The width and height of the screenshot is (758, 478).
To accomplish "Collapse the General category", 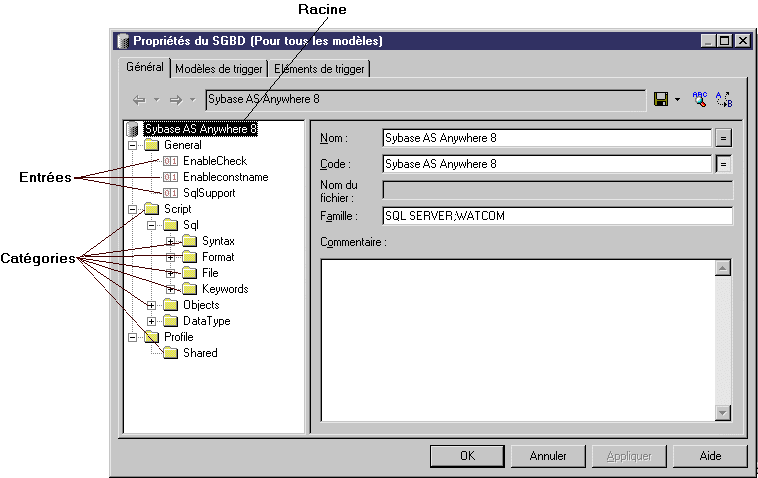I will click(131, 145).
